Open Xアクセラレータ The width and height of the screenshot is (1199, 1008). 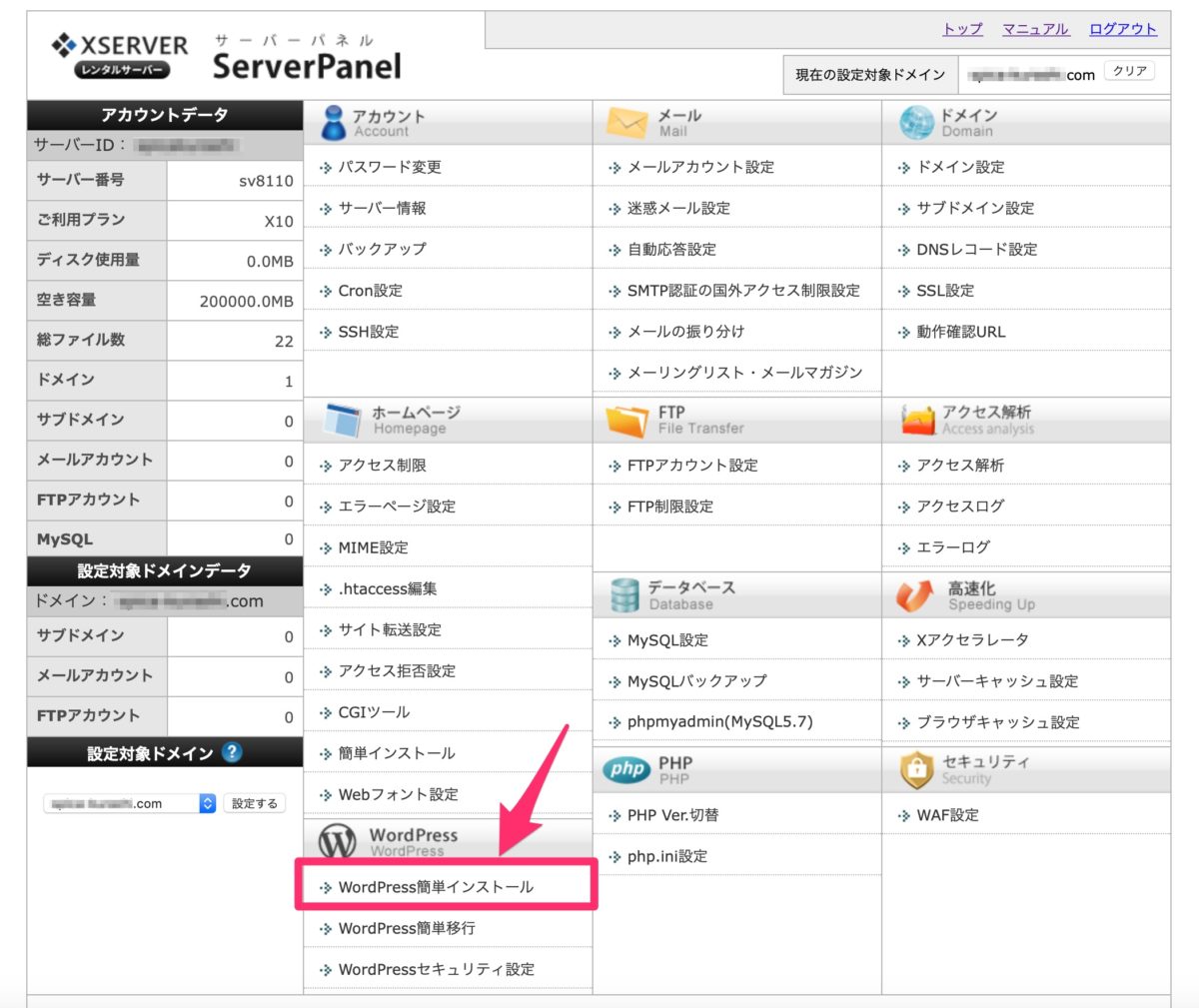[x=972, y=640]
